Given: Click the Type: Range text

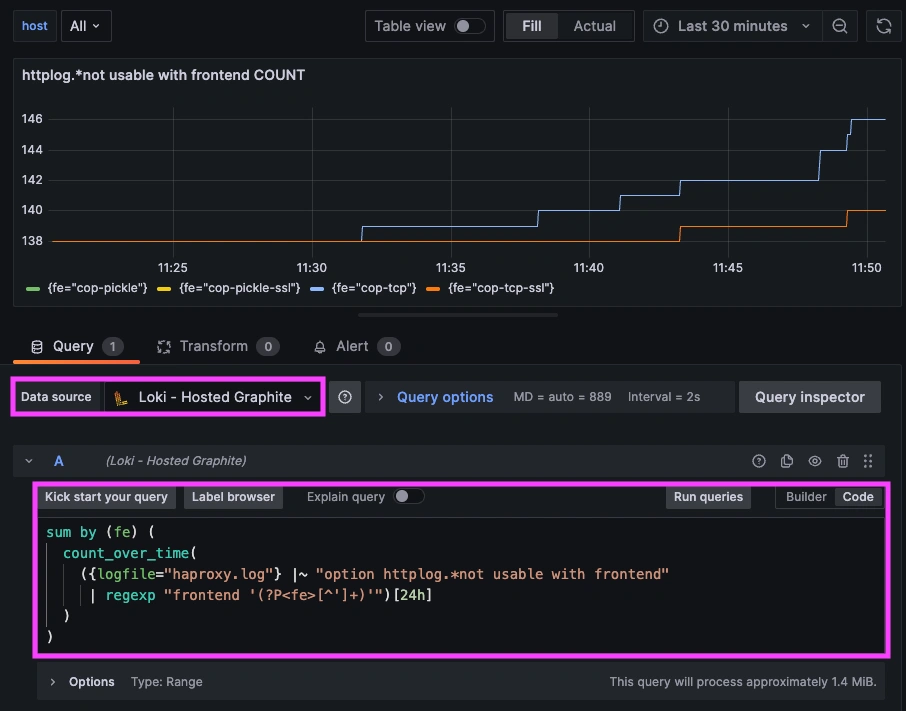Looking at the screenshot, I should pos(166,682).
